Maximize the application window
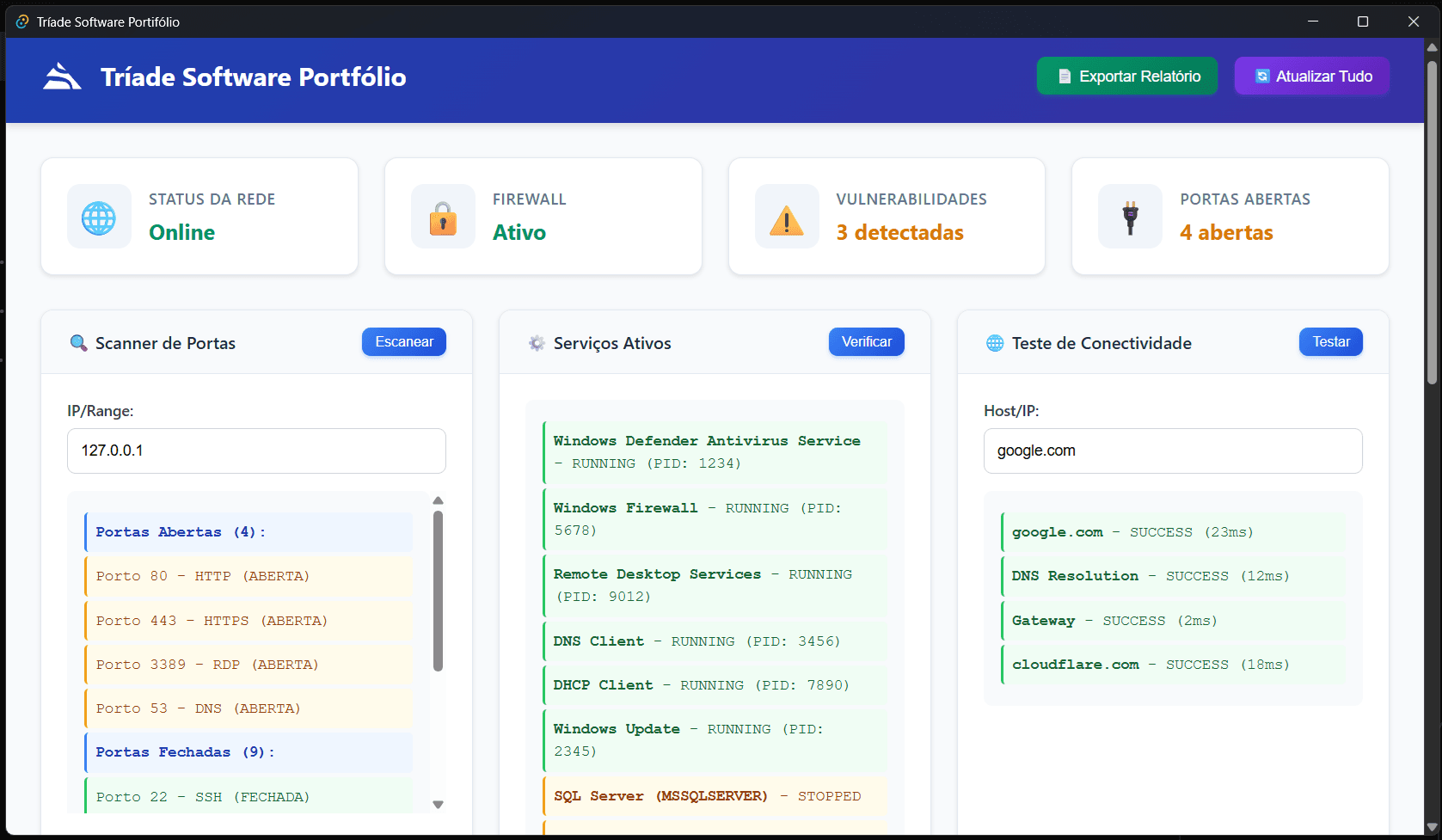This screenshot has height=840, width=1442. click(1363, 21)
